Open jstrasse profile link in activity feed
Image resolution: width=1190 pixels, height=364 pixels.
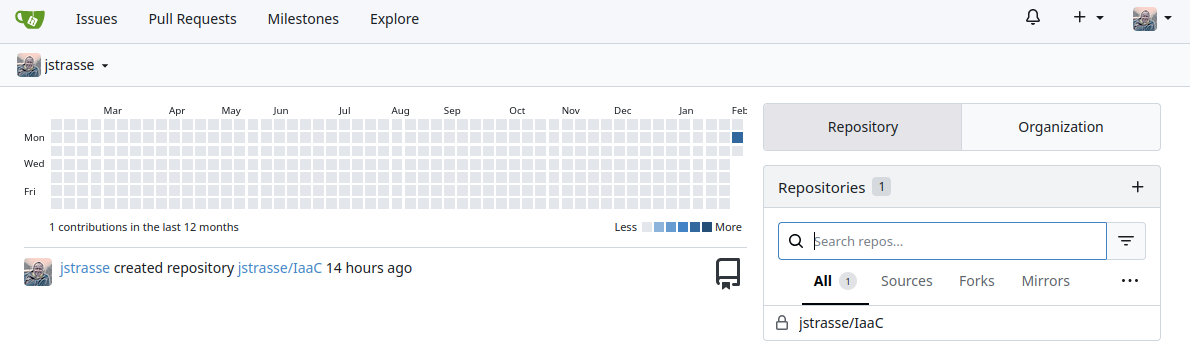(x=85, y=268)
